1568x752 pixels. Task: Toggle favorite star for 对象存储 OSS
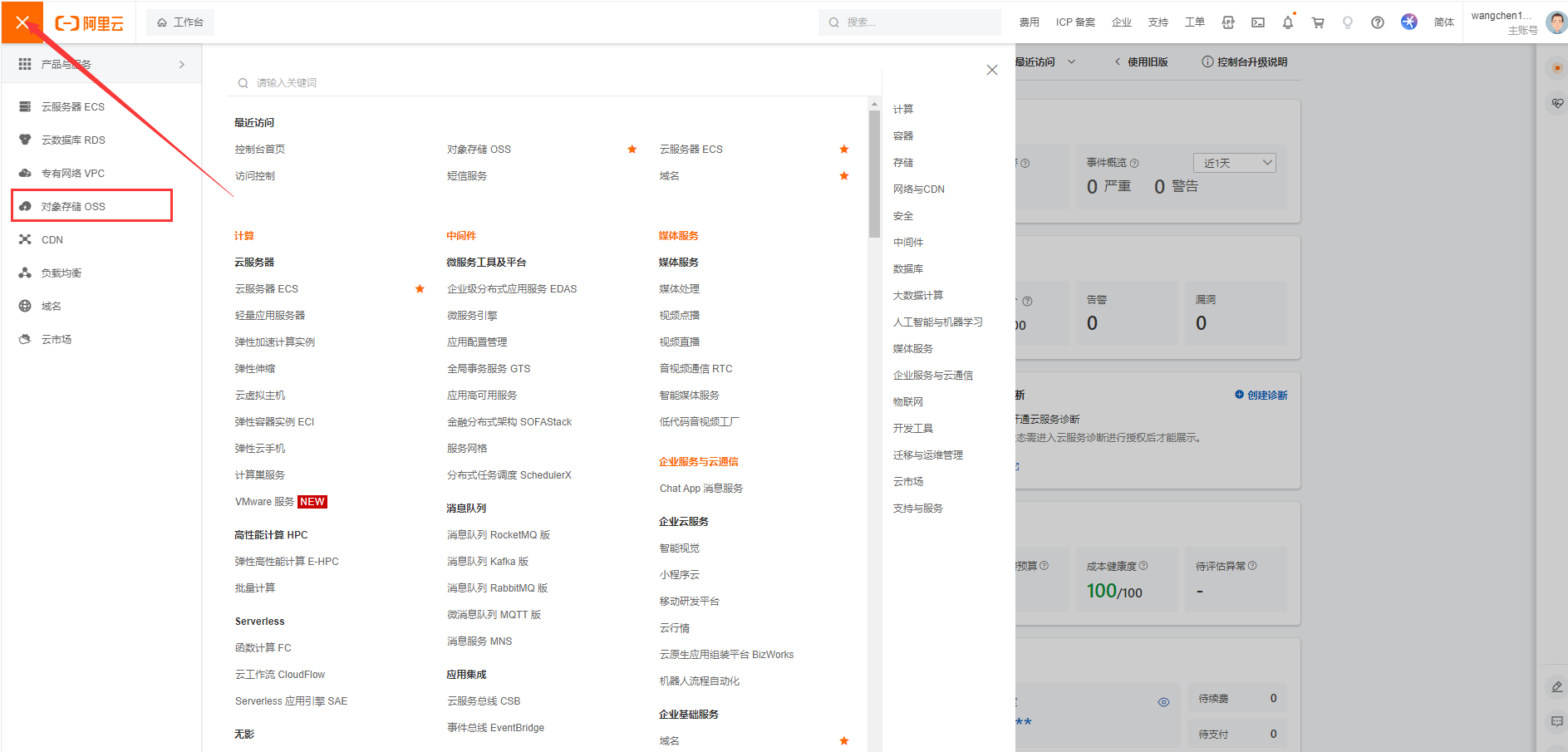point(632,150)
